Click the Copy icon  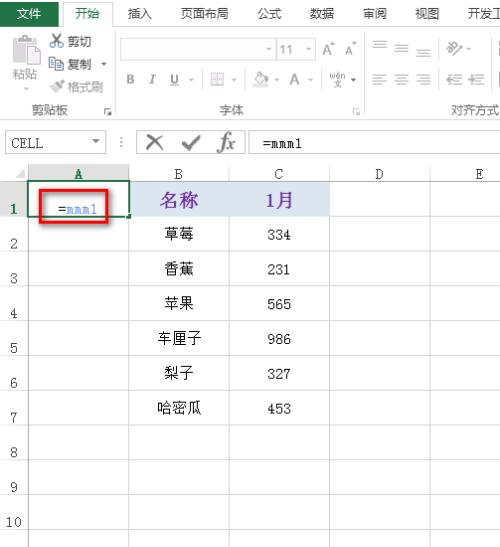pyautogui.click(x=56, y=64)
